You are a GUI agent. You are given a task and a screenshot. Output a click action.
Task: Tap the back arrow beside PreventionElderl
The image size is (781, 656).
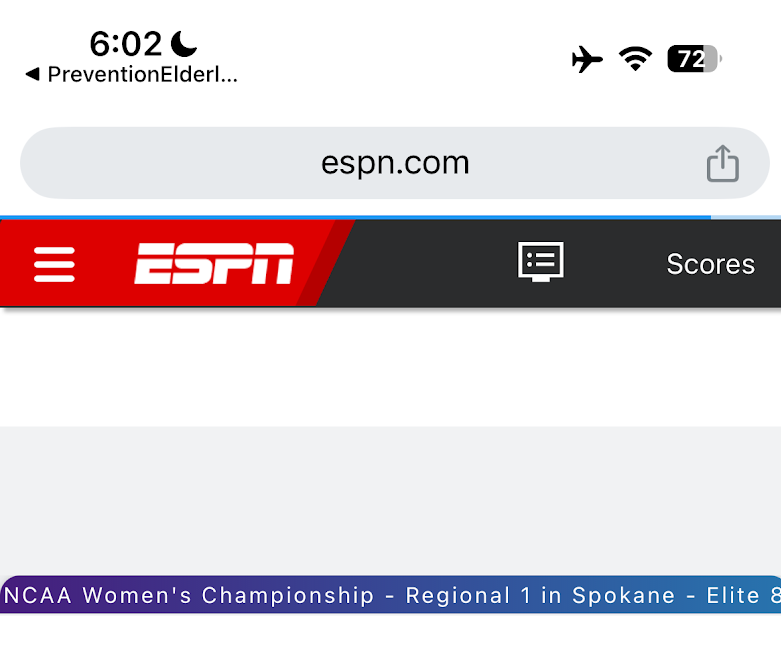pyautogui.click(x=31, y=74)
